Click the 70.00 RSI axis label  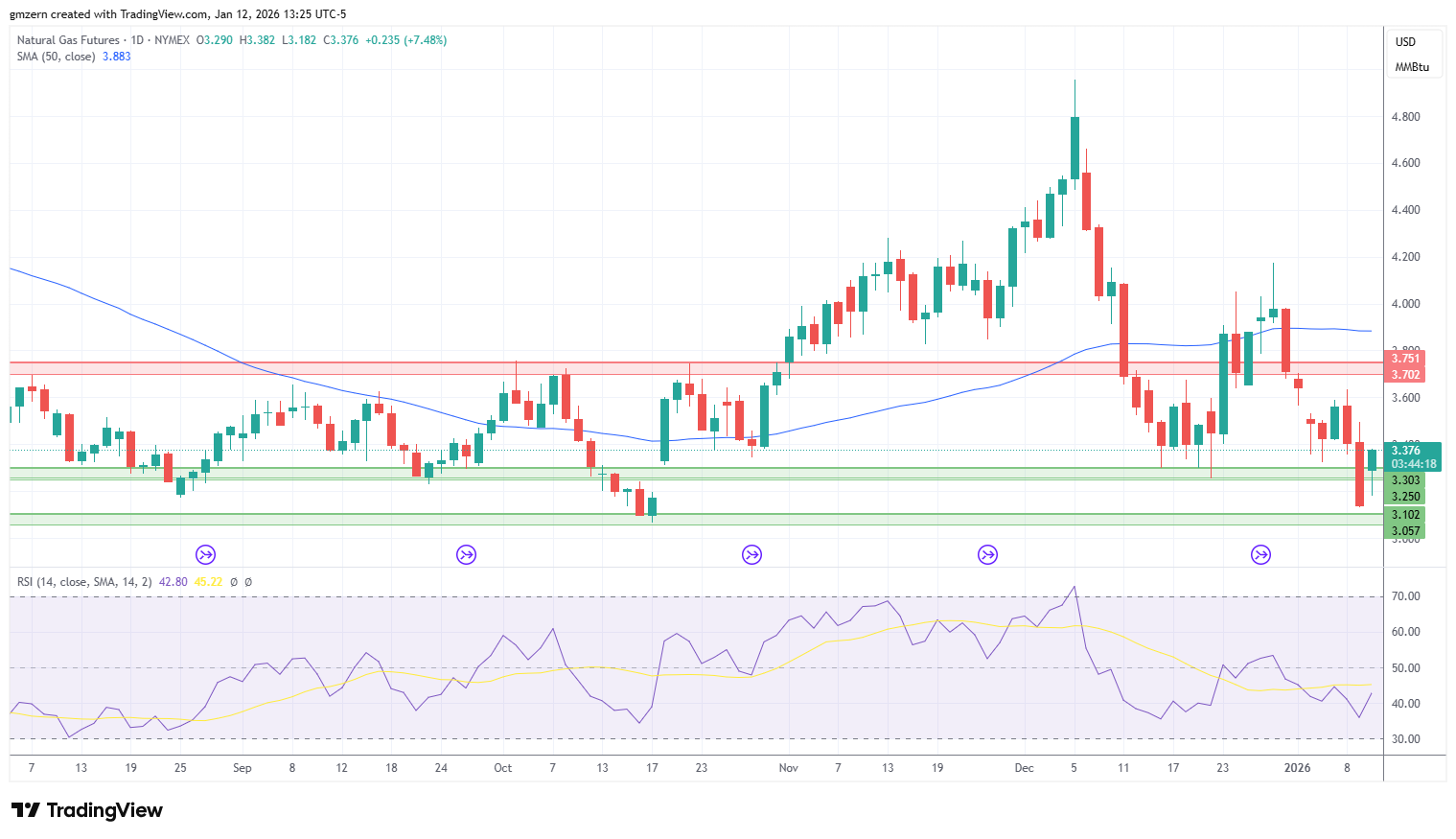click(1405, 596)
